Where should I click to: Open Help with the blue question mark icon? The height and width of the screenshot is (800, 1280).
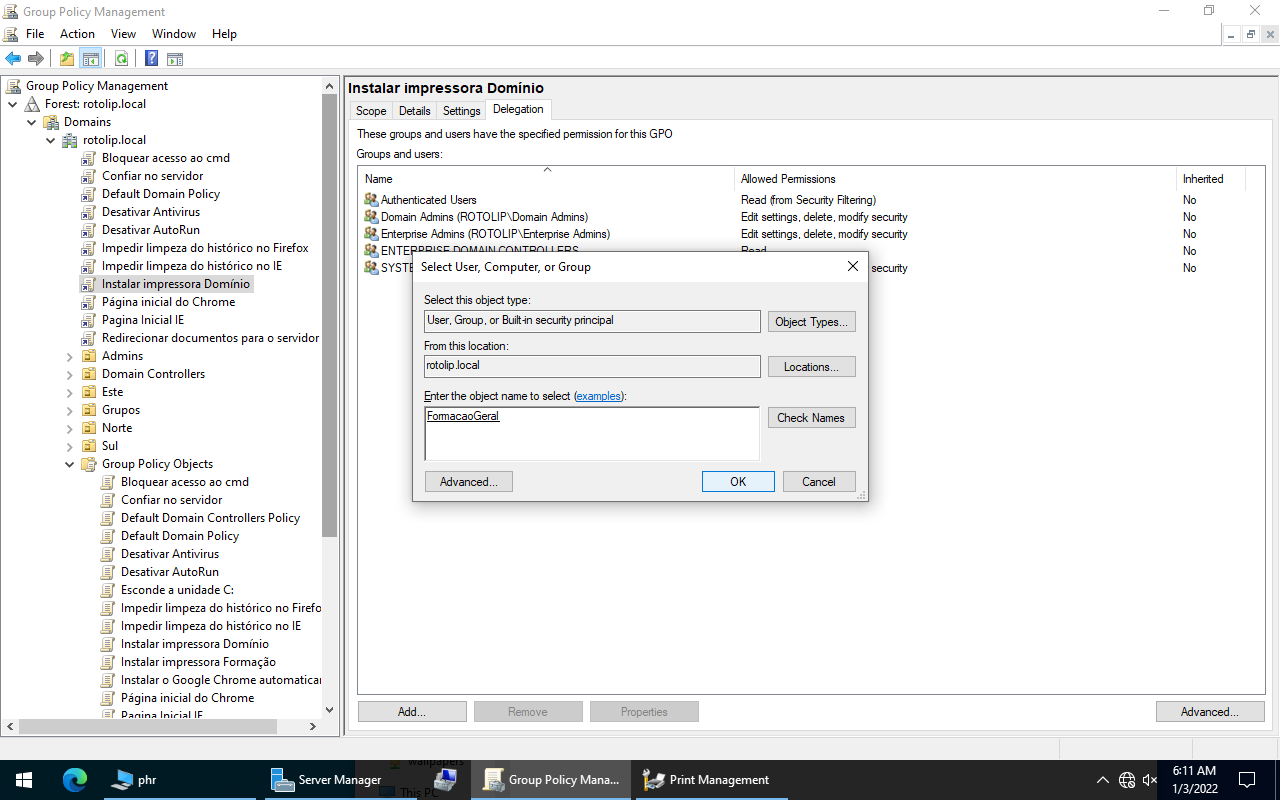coord(151,59)
